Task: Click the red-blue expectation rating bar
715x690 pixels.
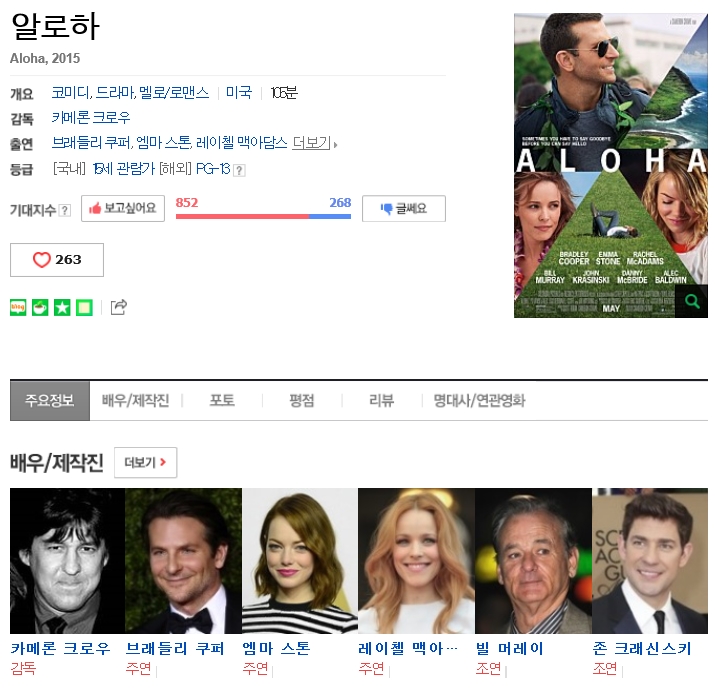Action: [x=263, y=215]
